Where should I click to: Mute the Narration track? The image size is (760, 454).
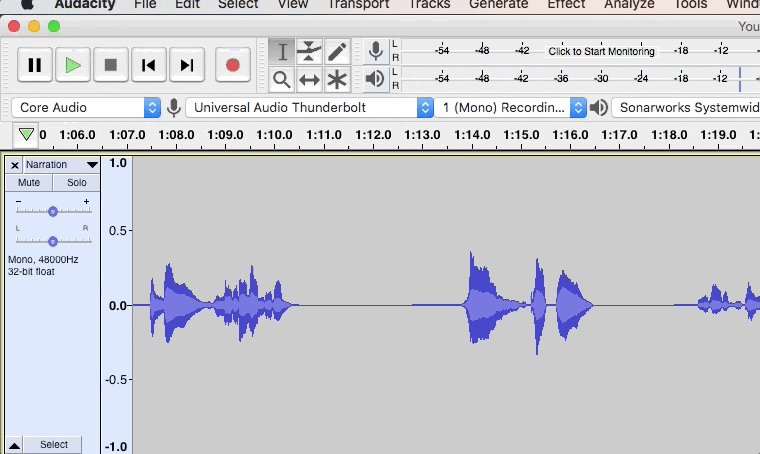click(x=29, y=183)
